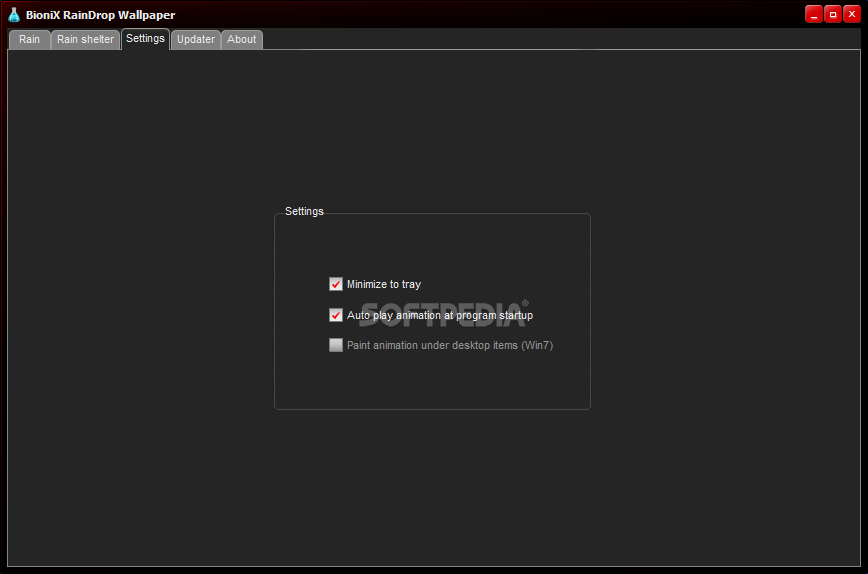Viewport: 868px width, 574px height.
Task: Go to the Updater tab
Action: [195, 39]
